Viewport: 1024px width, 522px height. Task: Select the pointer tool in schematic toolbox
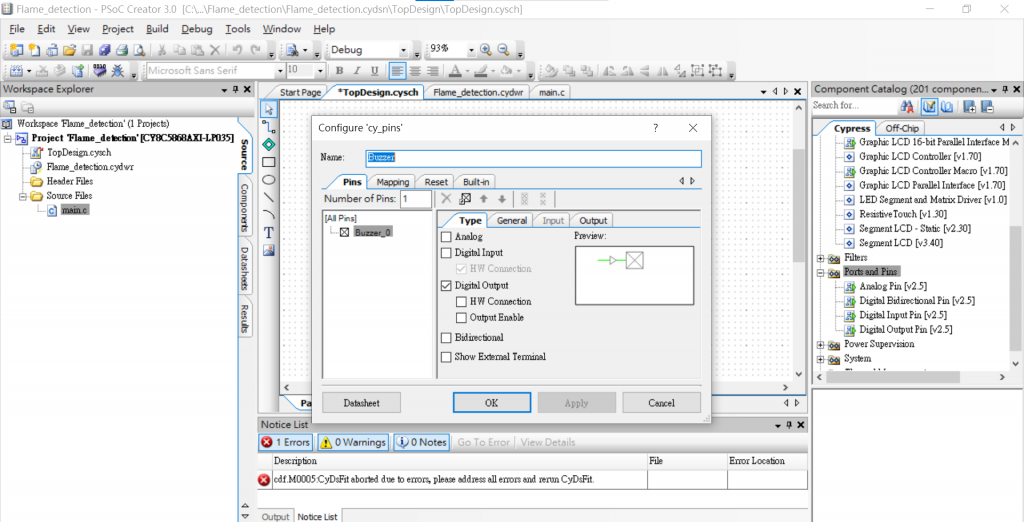tap(268, 109)
